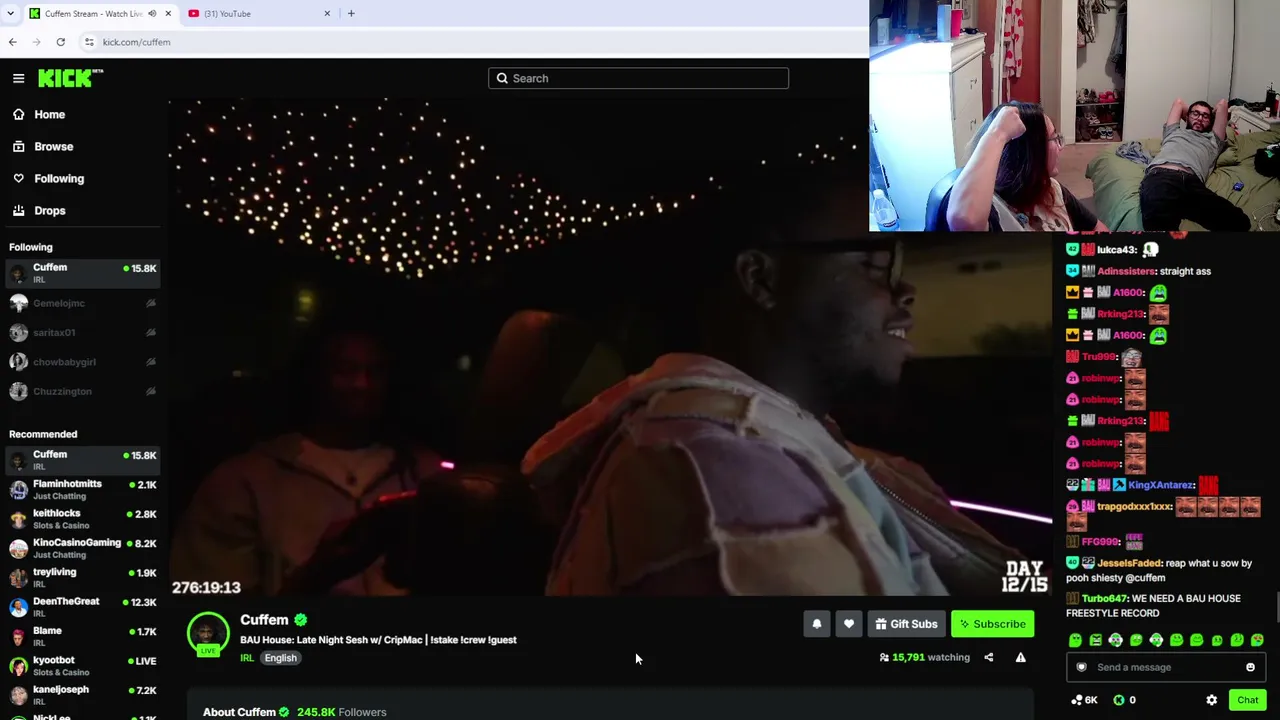1280x720 pixels.
Task: Click the green Subscribe button
Action: pyautogui.click(x=993, y=624)
